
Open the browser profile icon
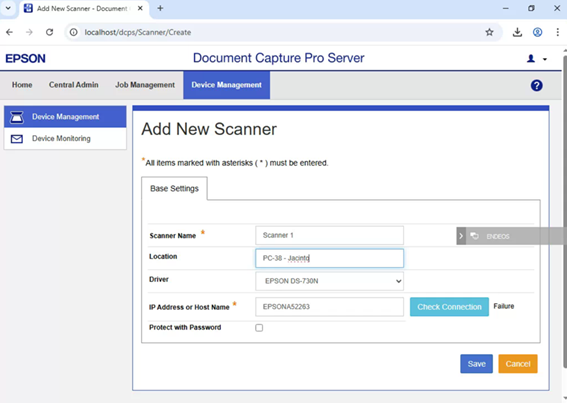coord(537,32)
